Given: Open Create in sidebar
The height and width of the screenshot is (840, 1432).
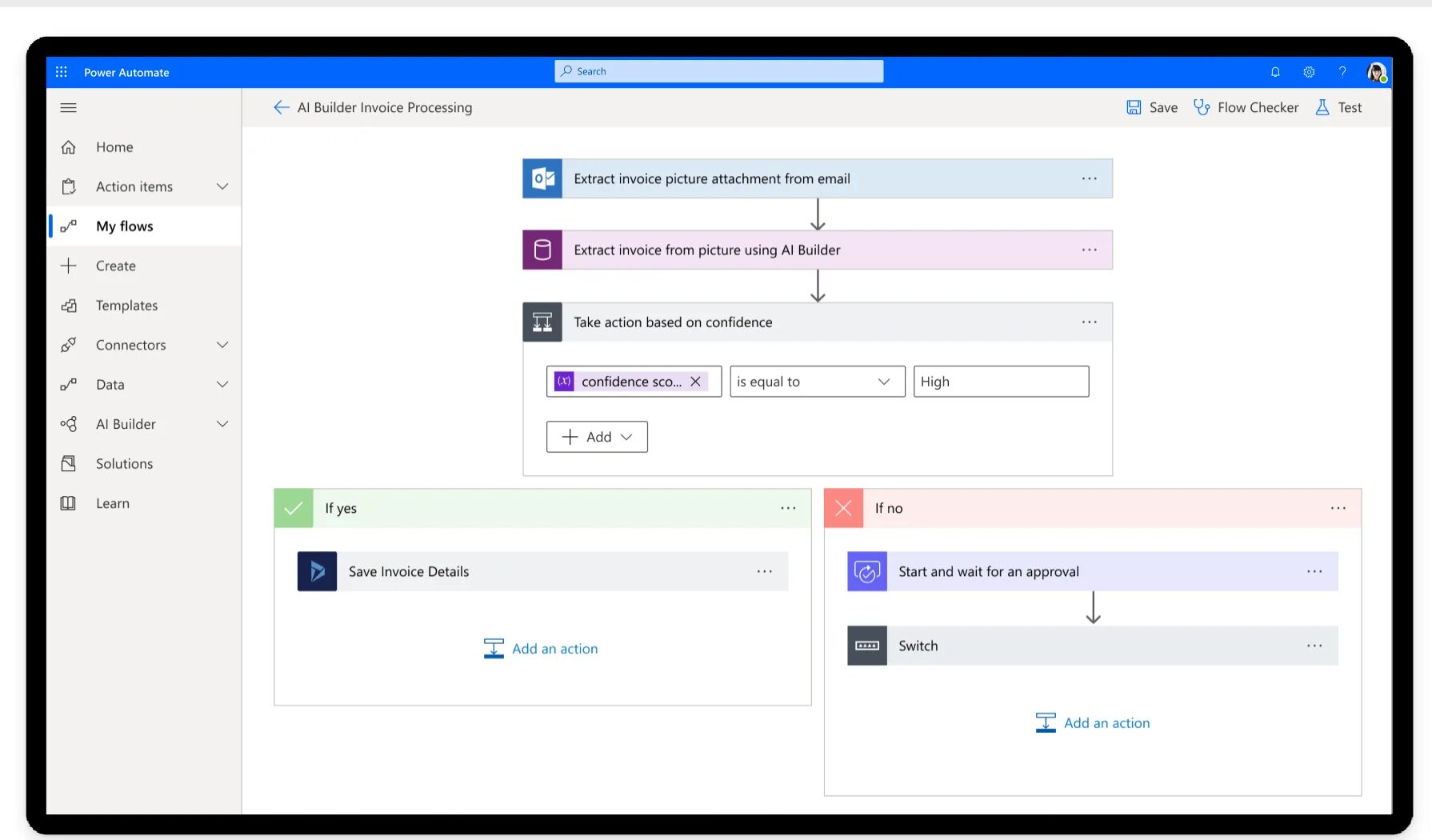Looking at the screenshot, I should [144, 266].
